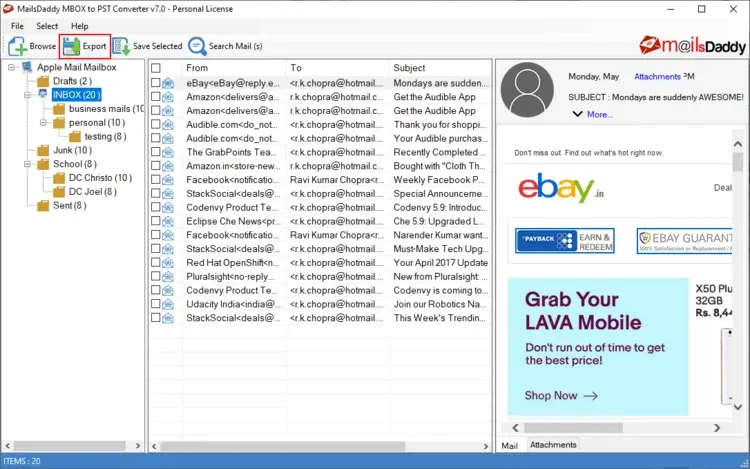Image resolution: width=750 pixels, height=469 pixels.
Task: Open business mails folder
Action: click(106, 109)
